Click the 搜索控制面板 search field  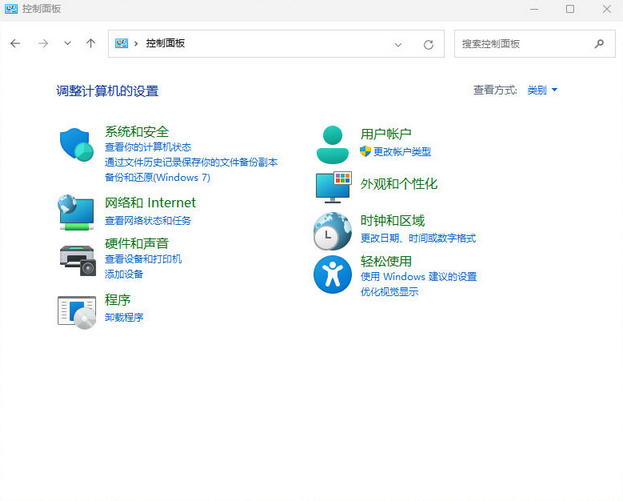(524, 44)
